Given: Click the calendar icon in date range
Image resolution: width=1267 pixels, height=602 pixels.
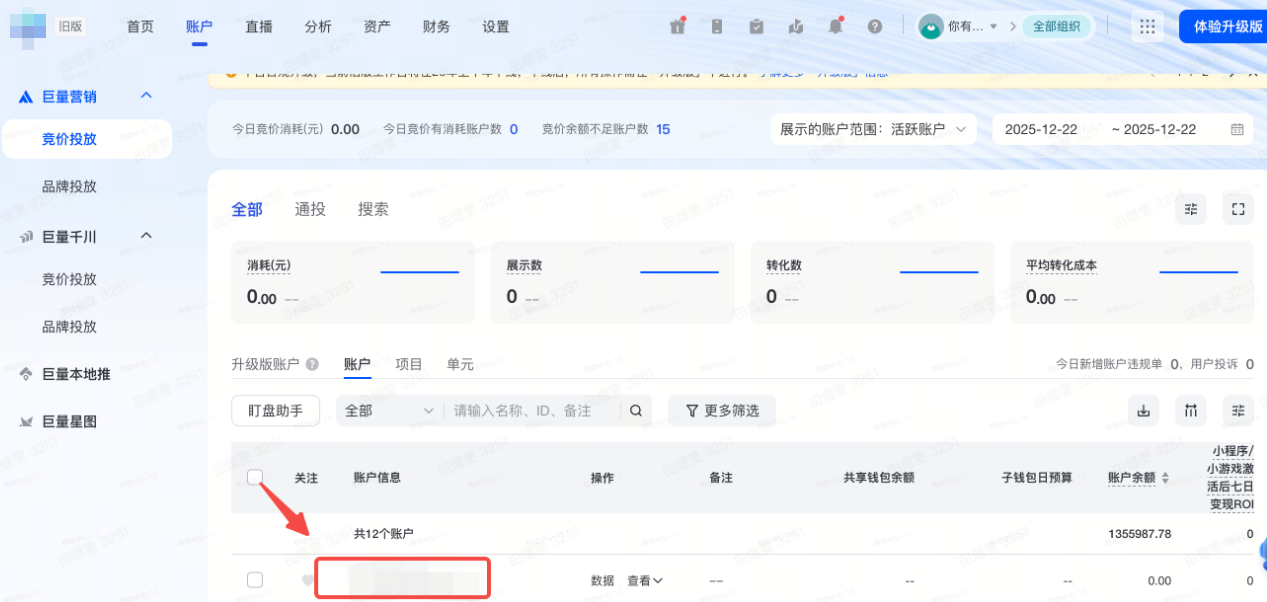Looking at the screenshot, I should click(x=1237, y=129).
